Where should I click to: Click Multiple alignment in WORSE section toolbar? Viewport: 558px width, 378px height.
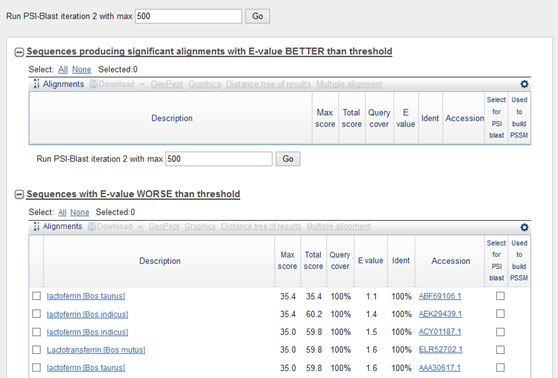(338, 226)
